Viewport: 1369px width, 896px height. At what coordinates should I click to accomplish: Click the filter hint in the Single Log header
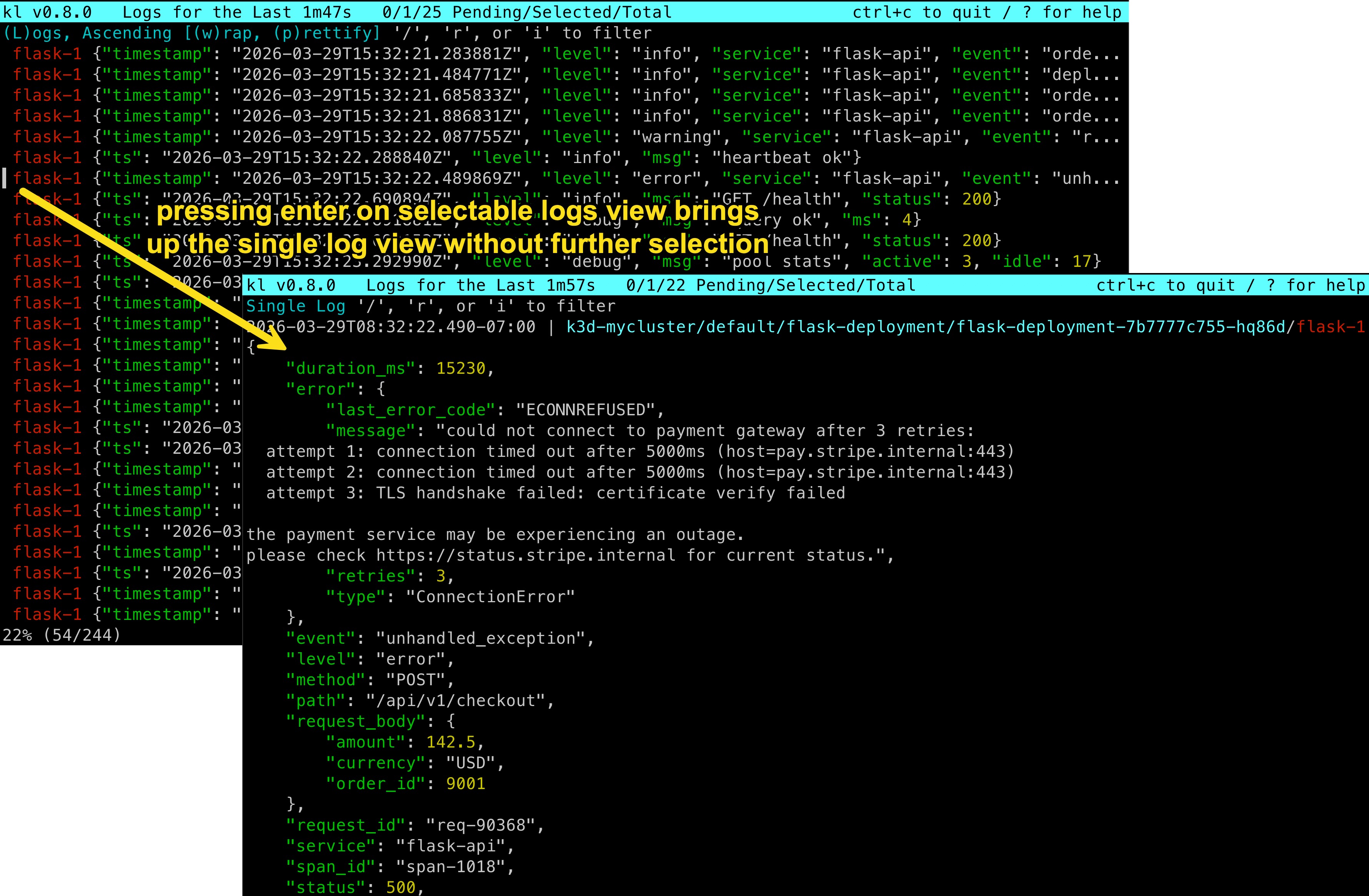click(x=486, y=306)
